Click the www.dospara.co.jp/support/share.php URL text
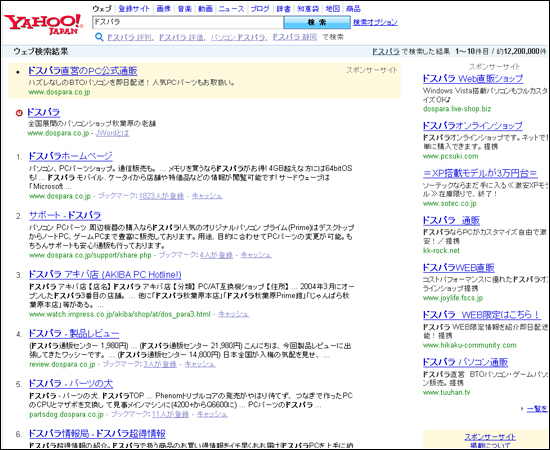The width and height of the screenshot is (550, 450). [x=90, y=255]
